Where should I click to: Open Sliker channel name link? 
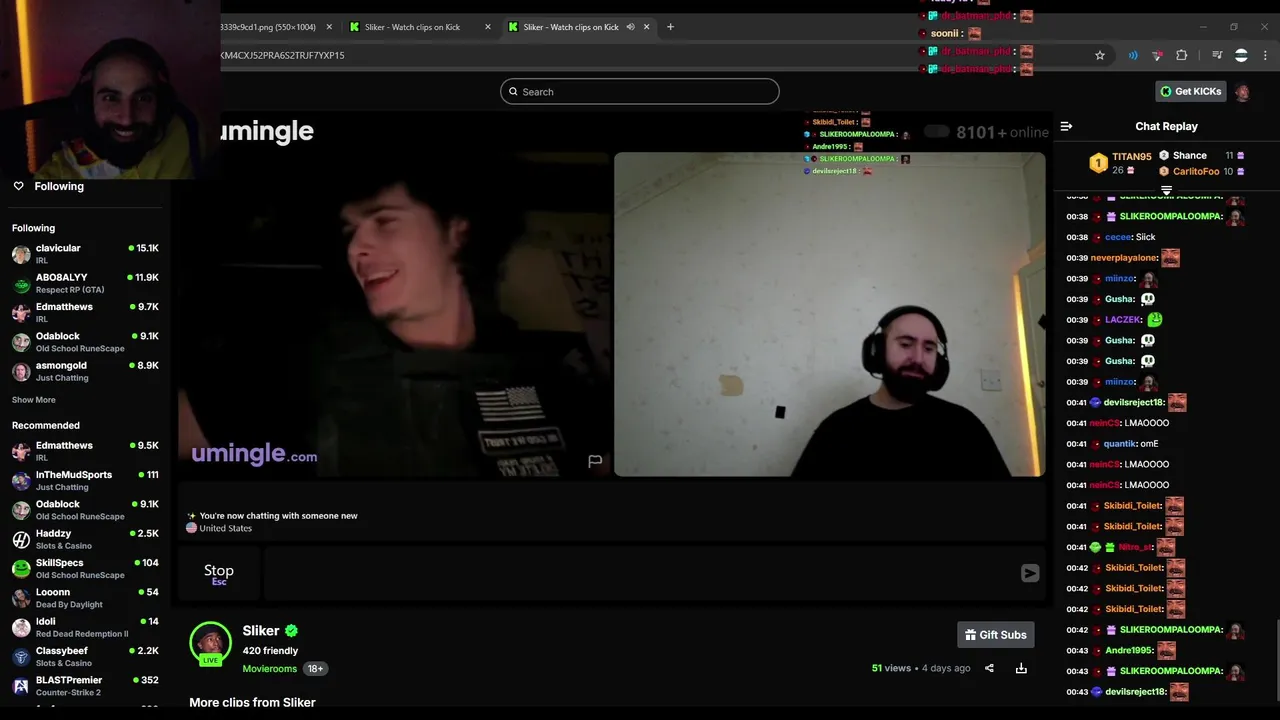point(261,631)
